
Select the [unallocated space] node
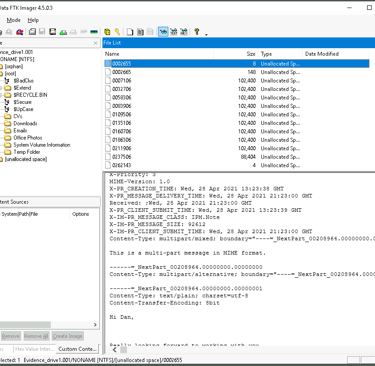tap(26, 159)
